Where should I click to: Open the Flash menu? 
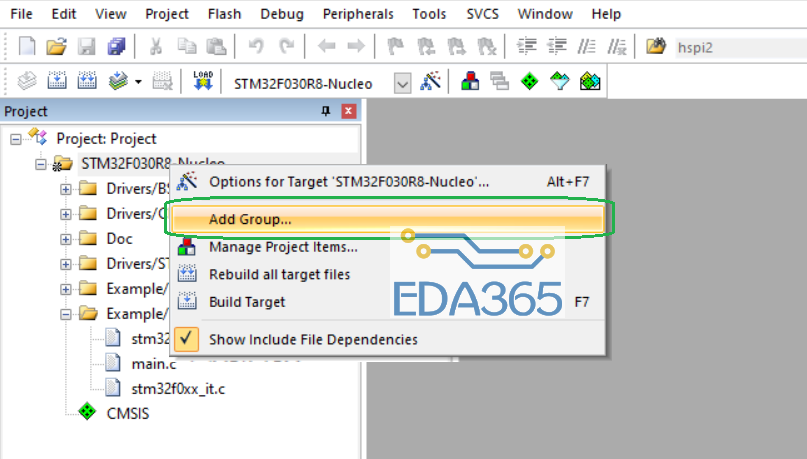tap(224, 14)
